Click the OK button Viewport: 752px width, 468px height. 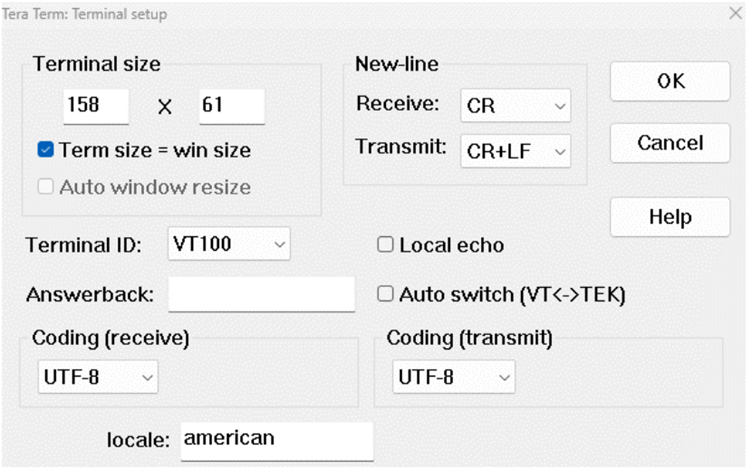coord(670,81)
